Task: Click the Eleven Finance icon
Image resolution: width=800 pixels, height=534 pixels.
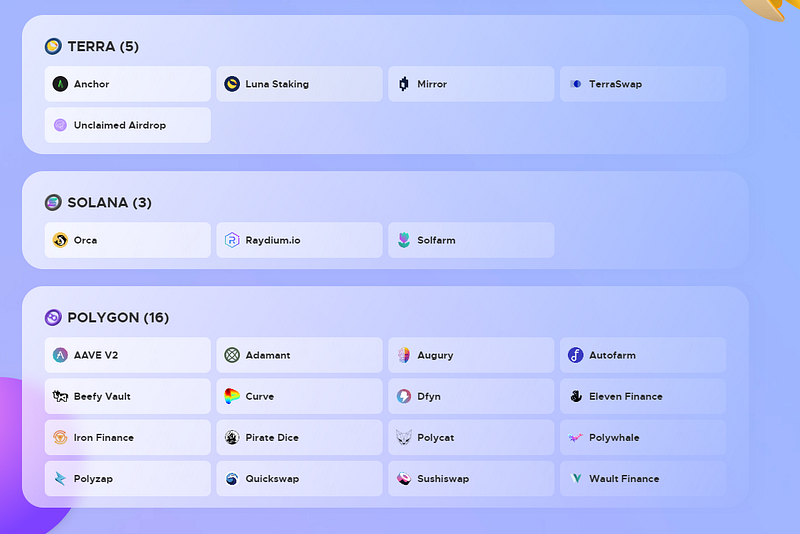Action: point(576,396)
